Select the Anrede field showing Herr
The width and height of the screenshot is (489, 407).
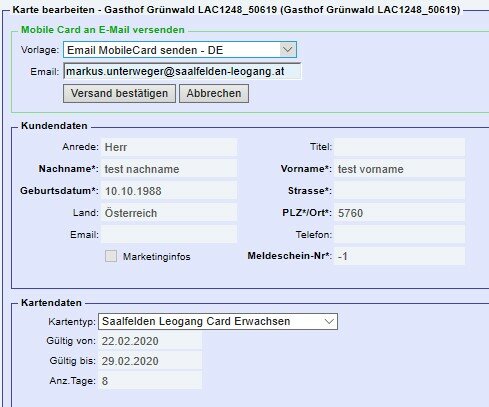[169, 147]
